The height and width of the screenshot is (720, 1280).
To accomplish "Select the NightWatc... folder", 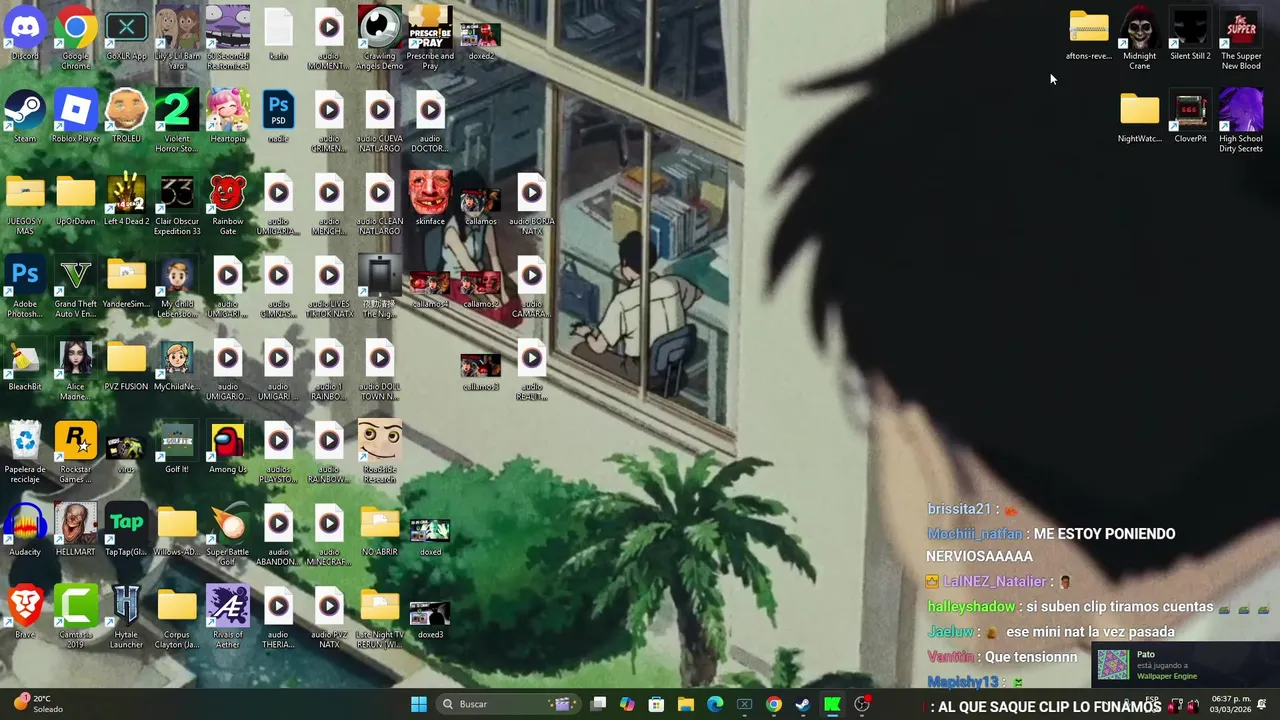I will (1139, 116).
